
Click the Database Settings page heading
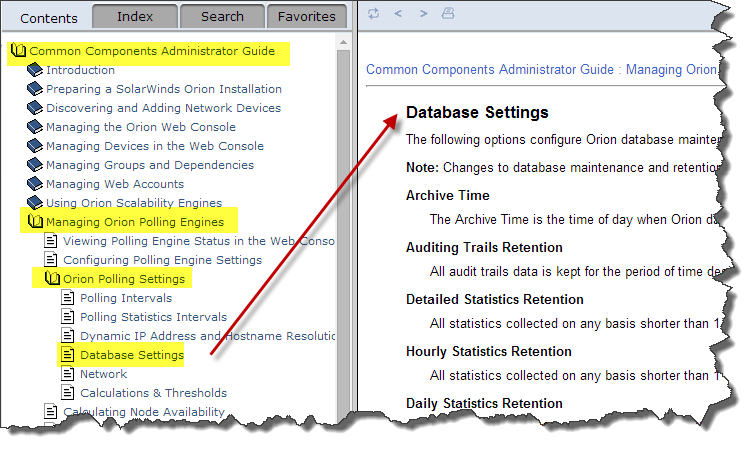[477, 113]
